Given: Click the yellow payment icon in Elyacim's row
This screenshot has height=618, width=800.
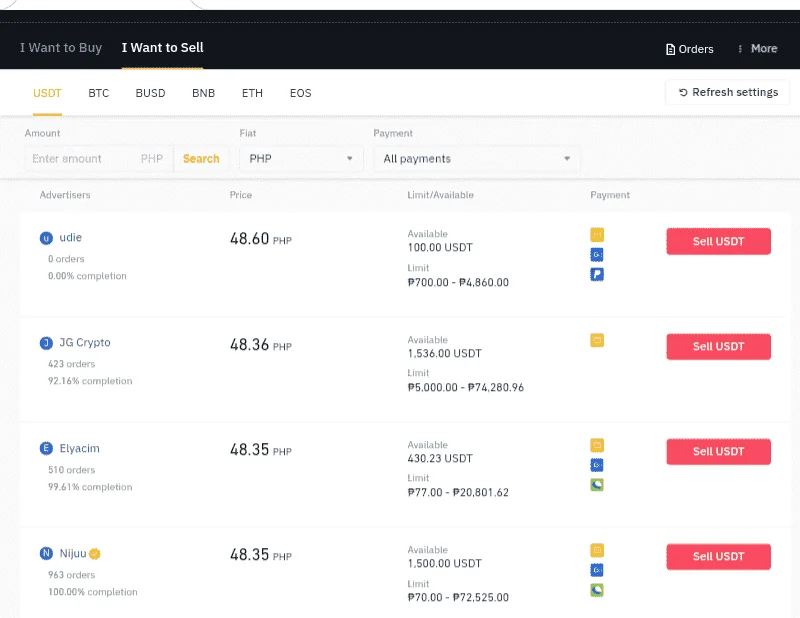Looking at the screenshot, I should click(x=597, y=446).
